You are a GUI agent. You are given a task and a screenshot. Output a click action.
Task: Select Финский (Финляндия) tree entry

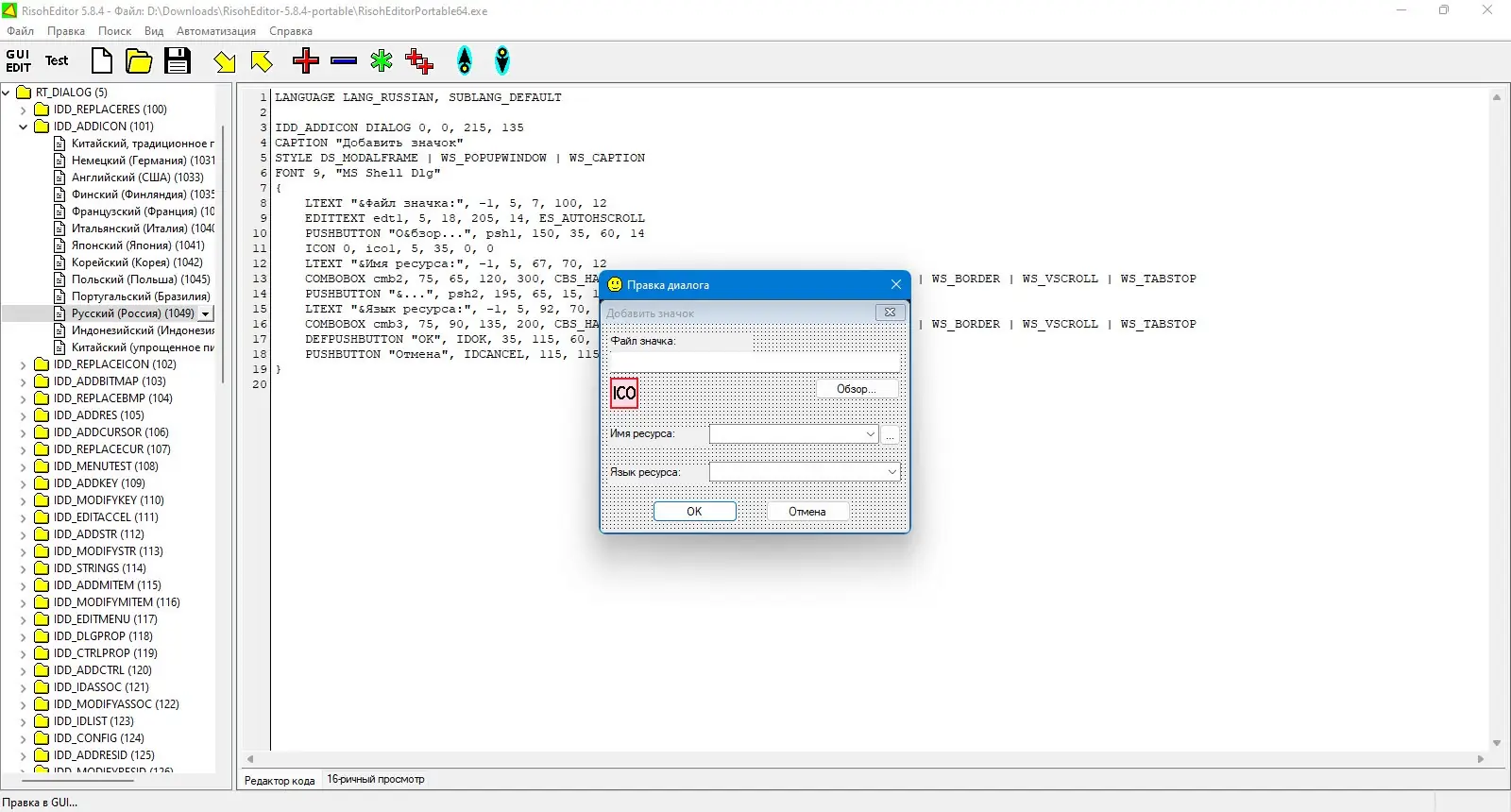144,195
